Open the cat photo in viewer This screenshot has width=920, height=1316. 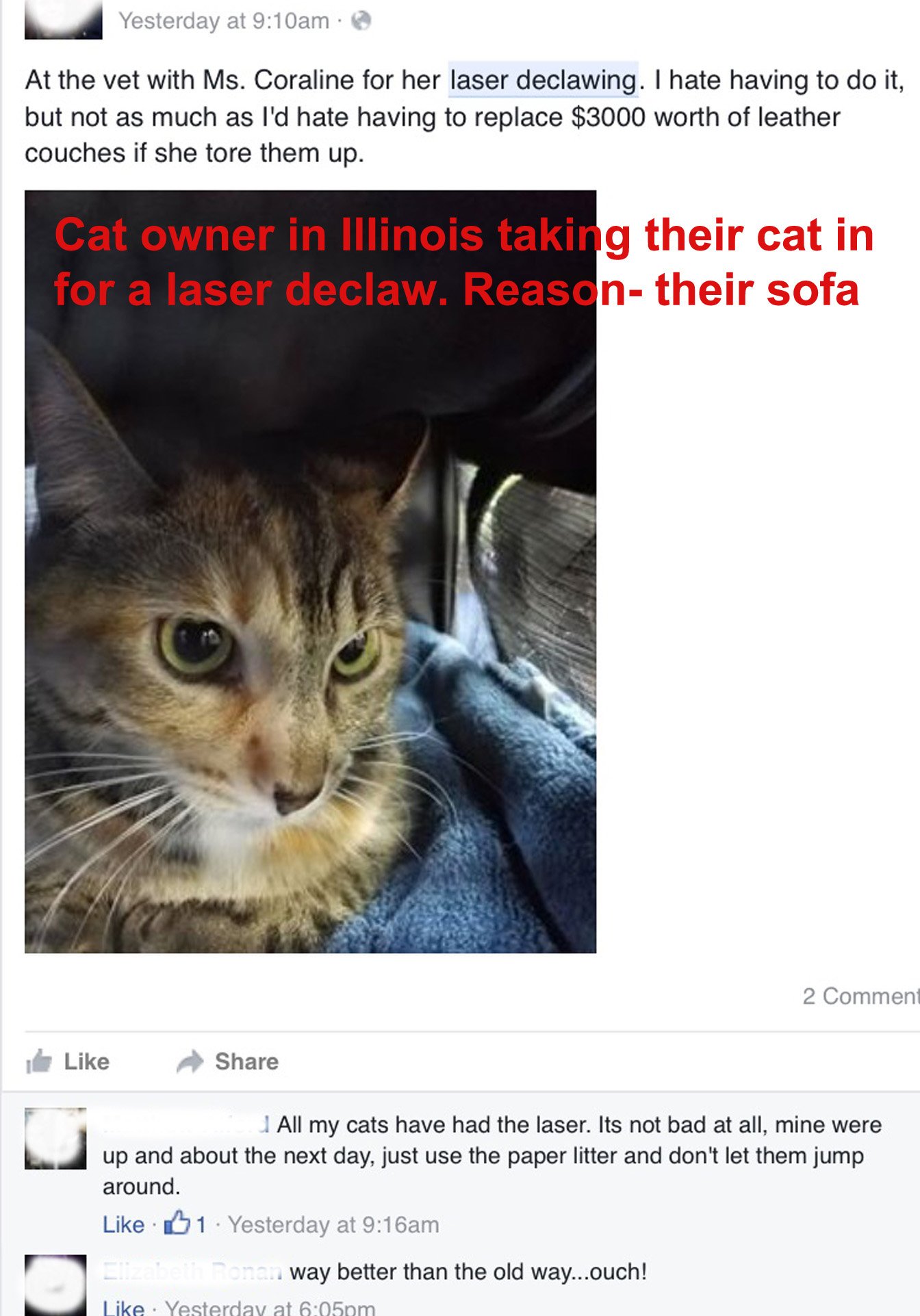310,571
